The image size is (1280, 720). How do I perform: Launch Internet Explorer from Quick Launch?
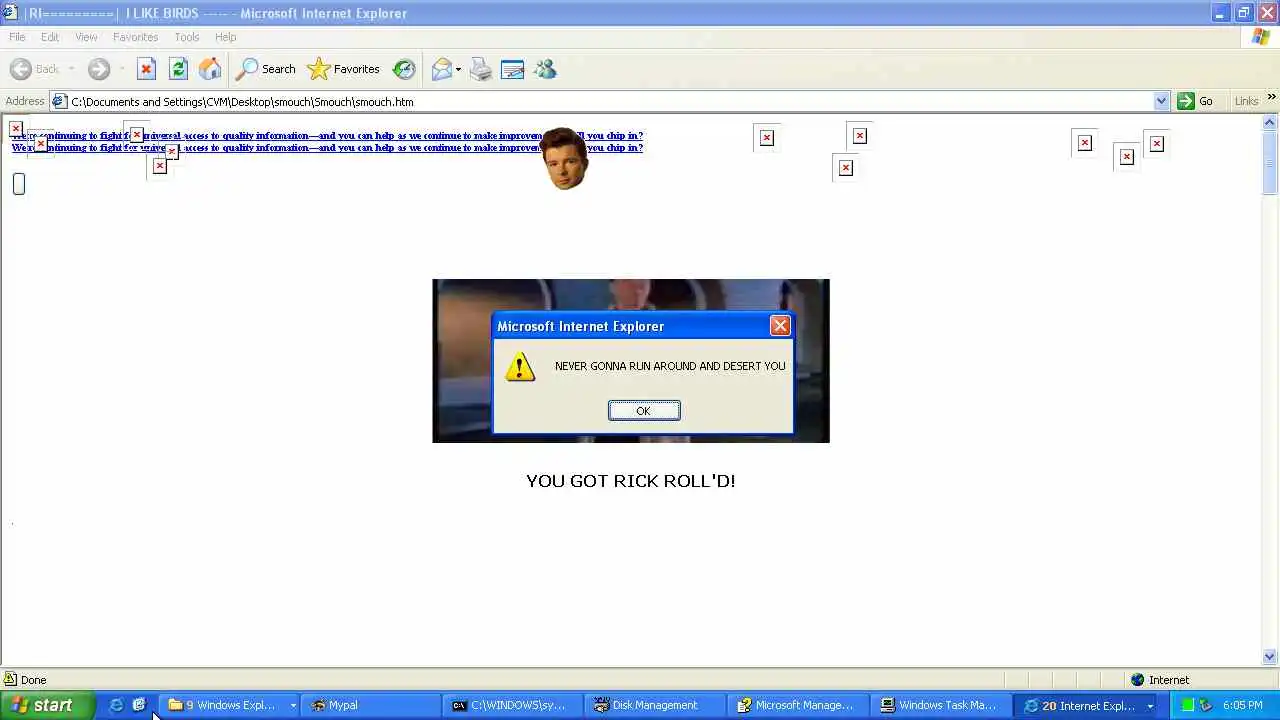pyautogui.click(x=116, y=705)
